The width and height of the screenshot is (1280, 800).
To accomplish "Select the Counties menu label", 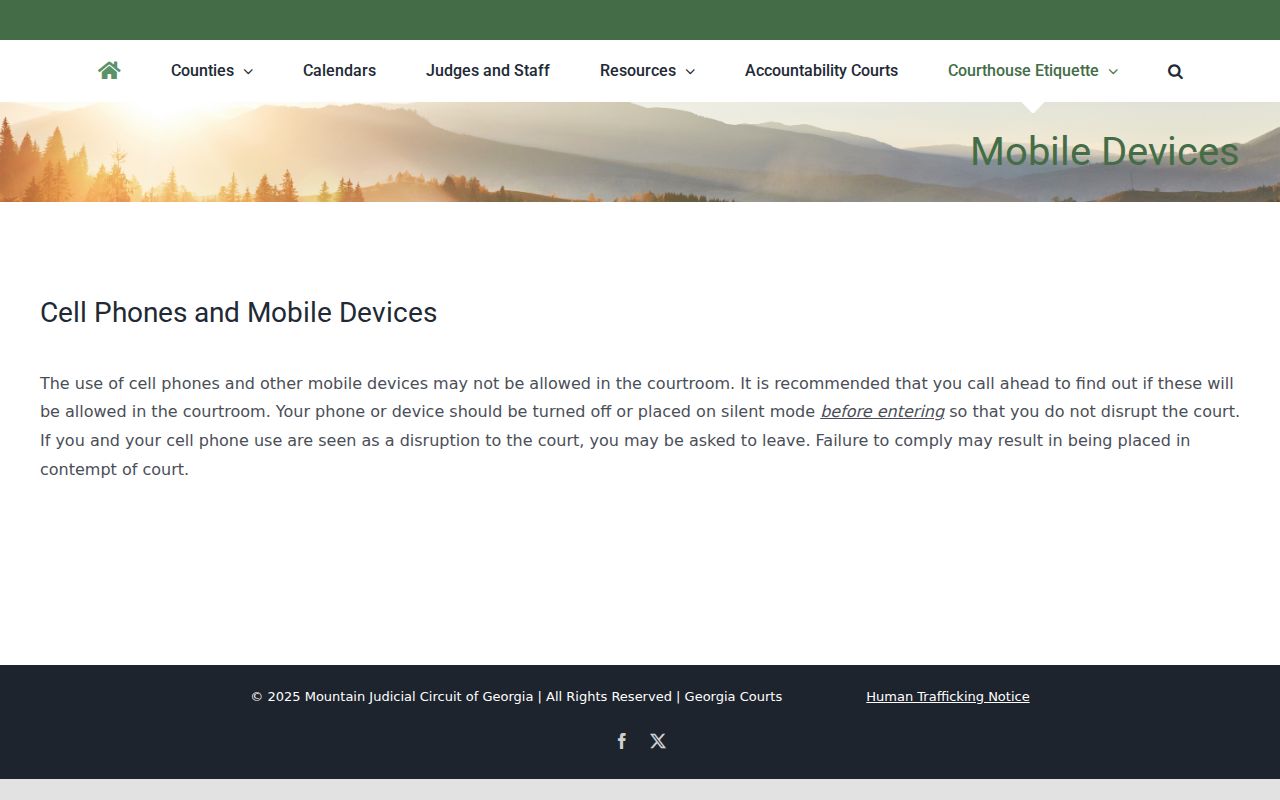I will 202,70.
